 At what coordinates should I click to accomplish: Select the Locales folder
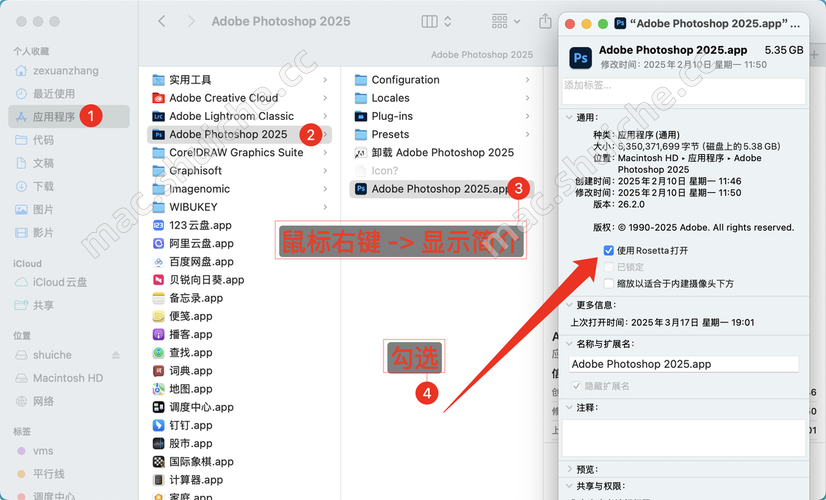(x=441, y=98)
